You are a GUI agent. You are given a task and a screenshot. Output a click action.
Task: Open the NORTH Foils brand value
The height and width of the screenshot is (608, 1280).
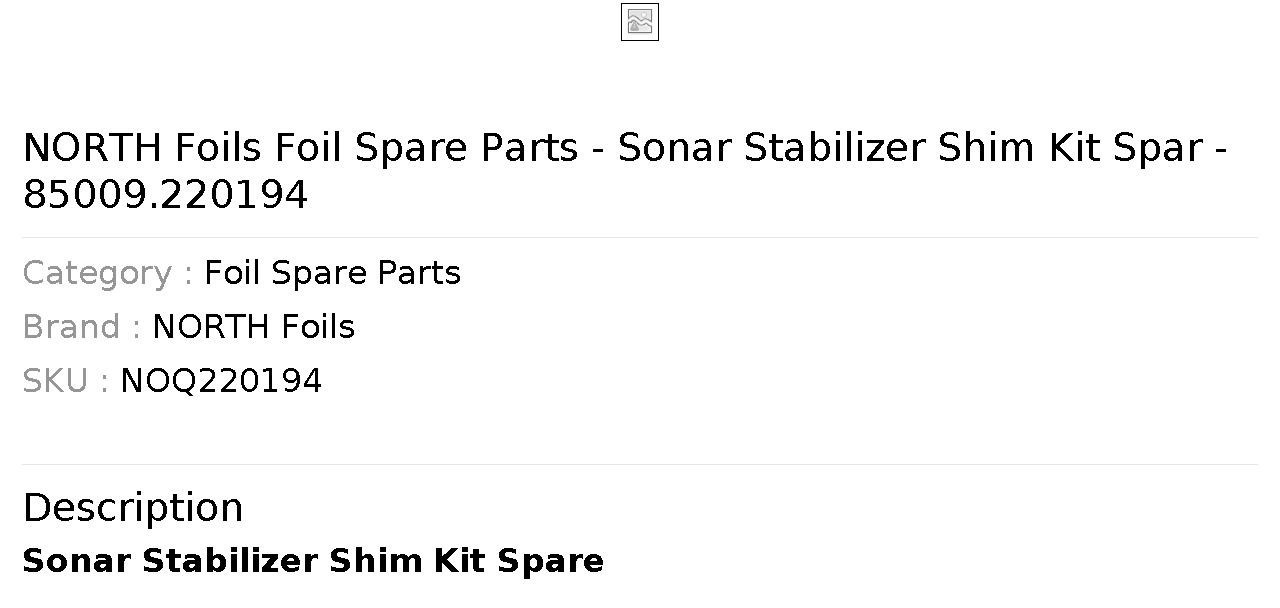pyautogui.click(x=253, y=327)
